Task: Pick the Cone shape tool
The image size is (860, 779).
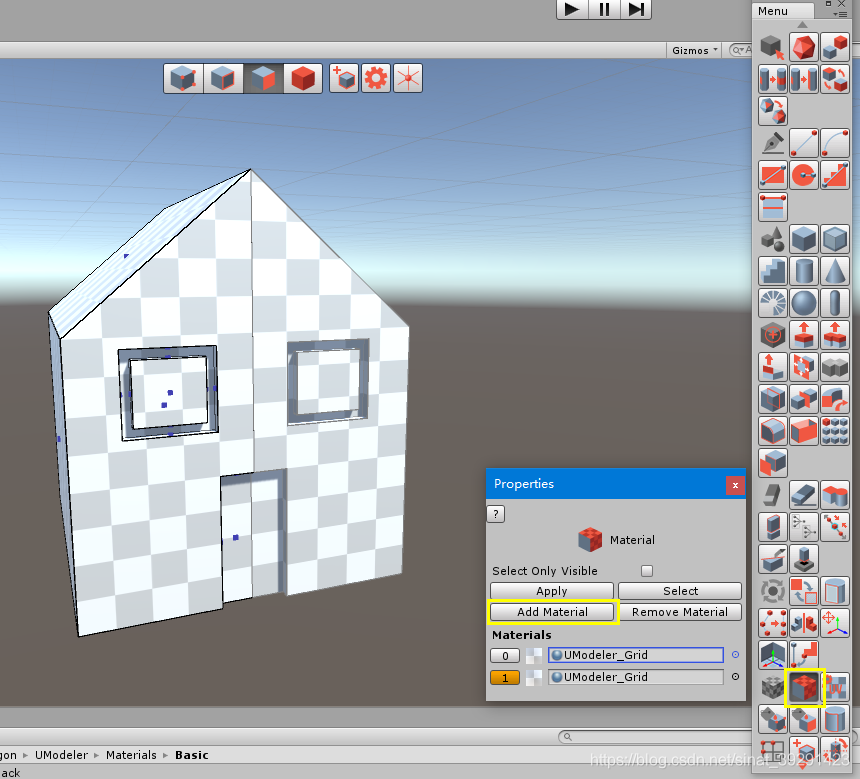Action: click(x=835, y=271)
